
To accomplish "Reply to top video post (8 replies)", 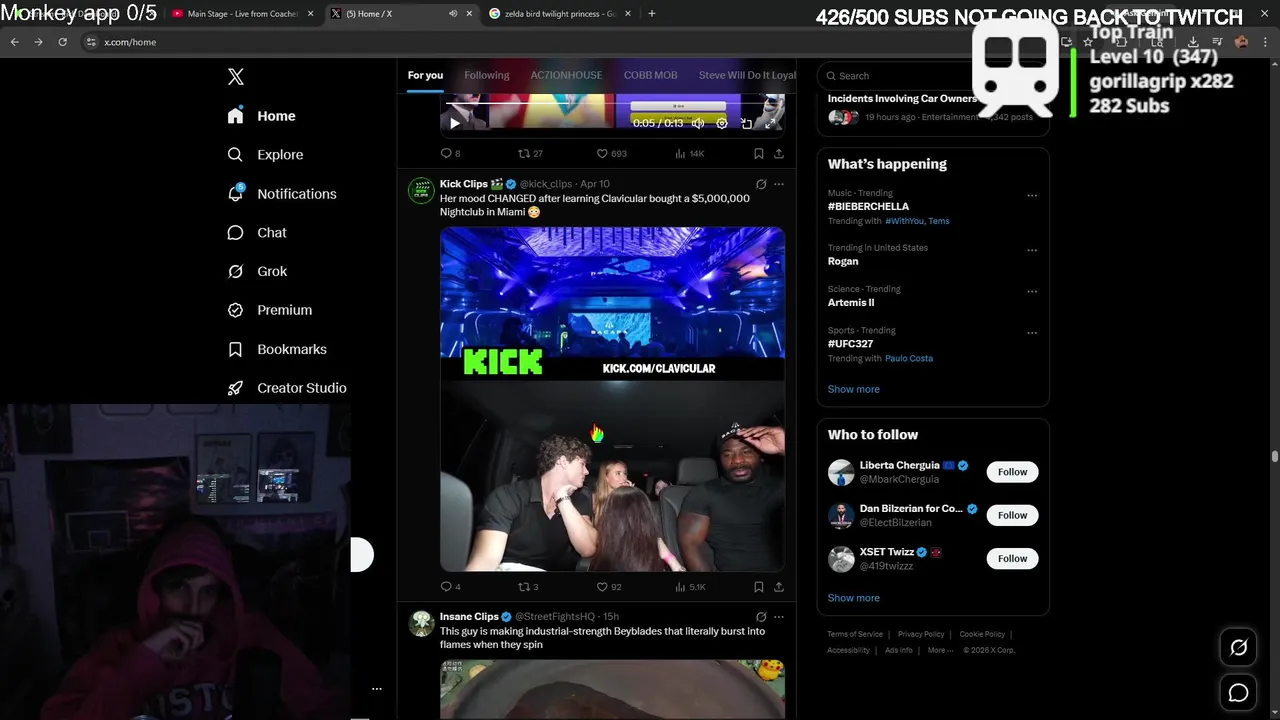I will pyautogui.click(x=450, y=153).
